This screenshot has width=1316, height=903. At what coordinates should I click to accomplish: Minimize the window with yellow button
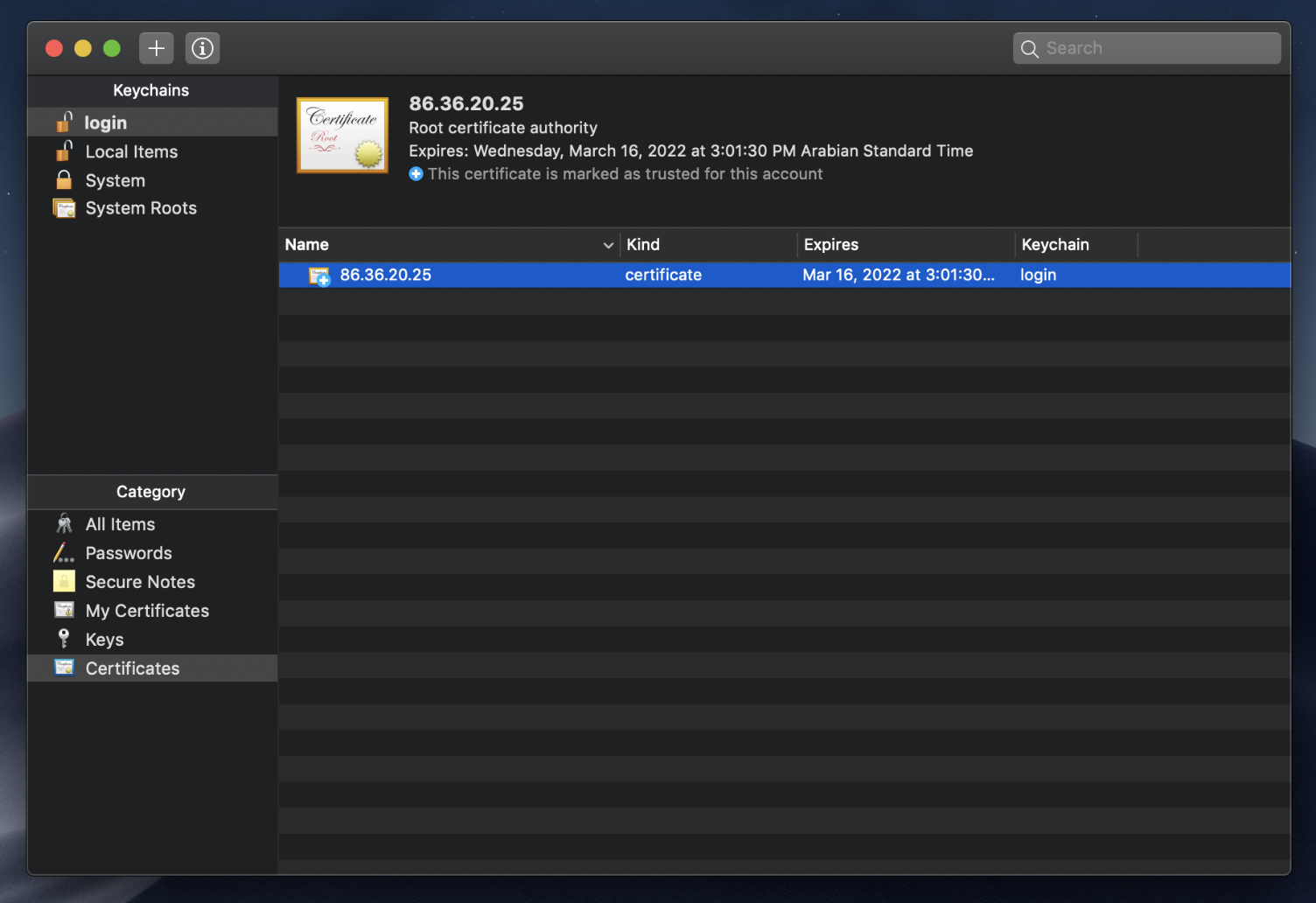(x=83, y=48)
